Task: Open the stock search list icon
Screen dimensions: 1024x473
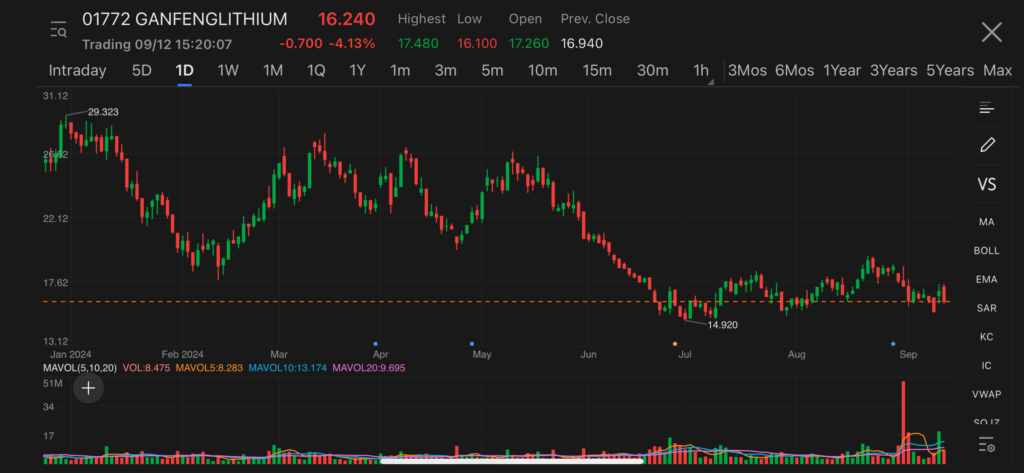Action: click(58, 30)
